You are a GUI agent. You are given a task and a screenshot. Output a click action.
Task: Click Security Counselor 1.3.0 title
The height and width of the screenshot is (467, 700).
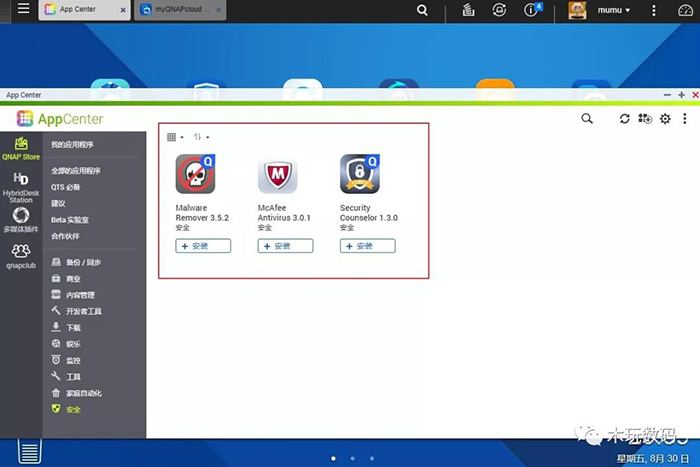pyautogui.click(x=369, y=213)
